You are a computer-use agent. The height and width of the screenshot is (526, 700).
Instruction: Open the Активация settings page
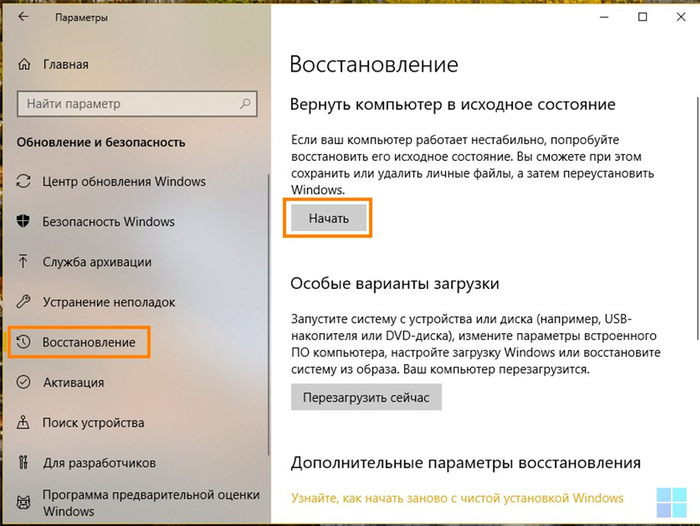(x=73, y=383)
